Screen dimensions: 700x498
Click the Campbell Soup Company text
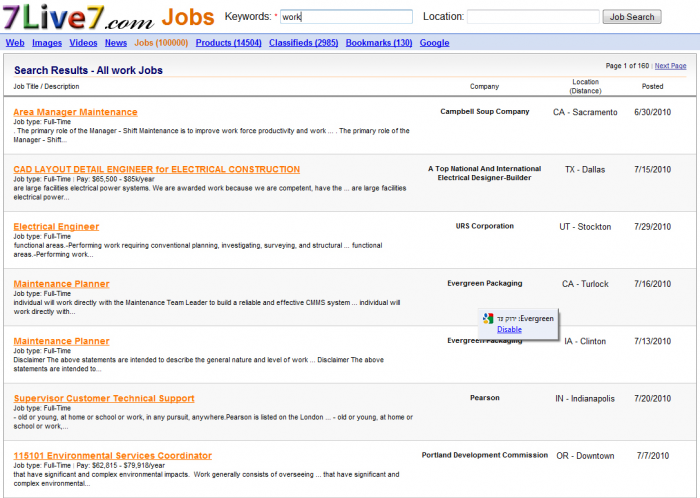(485, 112)
